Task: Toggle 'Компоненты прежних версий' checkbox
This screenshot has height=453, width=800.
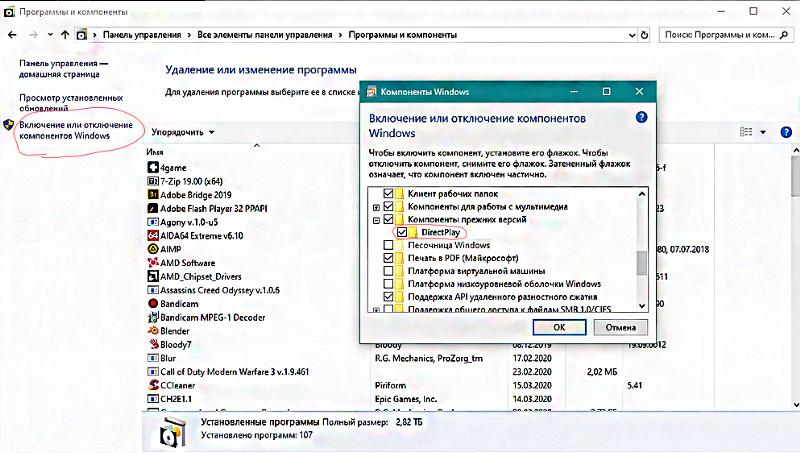Action: click(388, 219)
